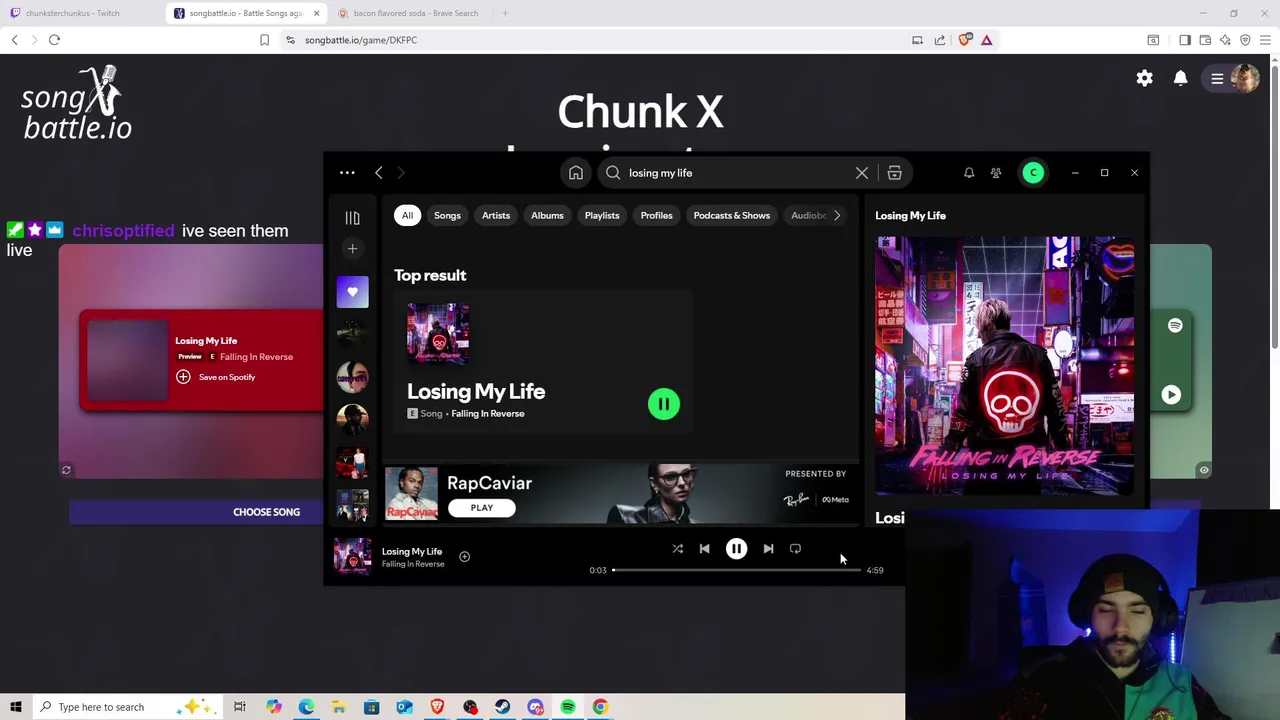Image resolution: width=1280 pixels, height=720 pixels.
Task: Open Spotify notifications bell
Action: [969, 173]
